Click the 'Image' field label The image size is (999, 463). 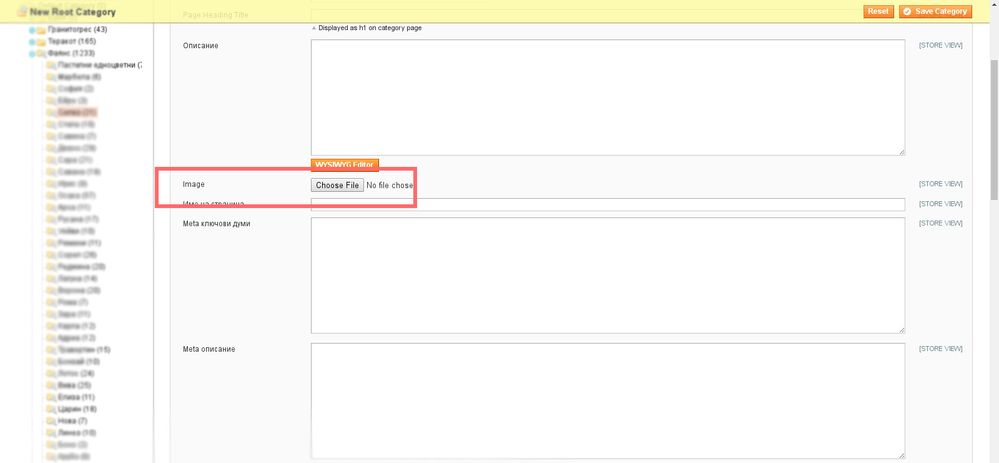[x=194, y=184]
